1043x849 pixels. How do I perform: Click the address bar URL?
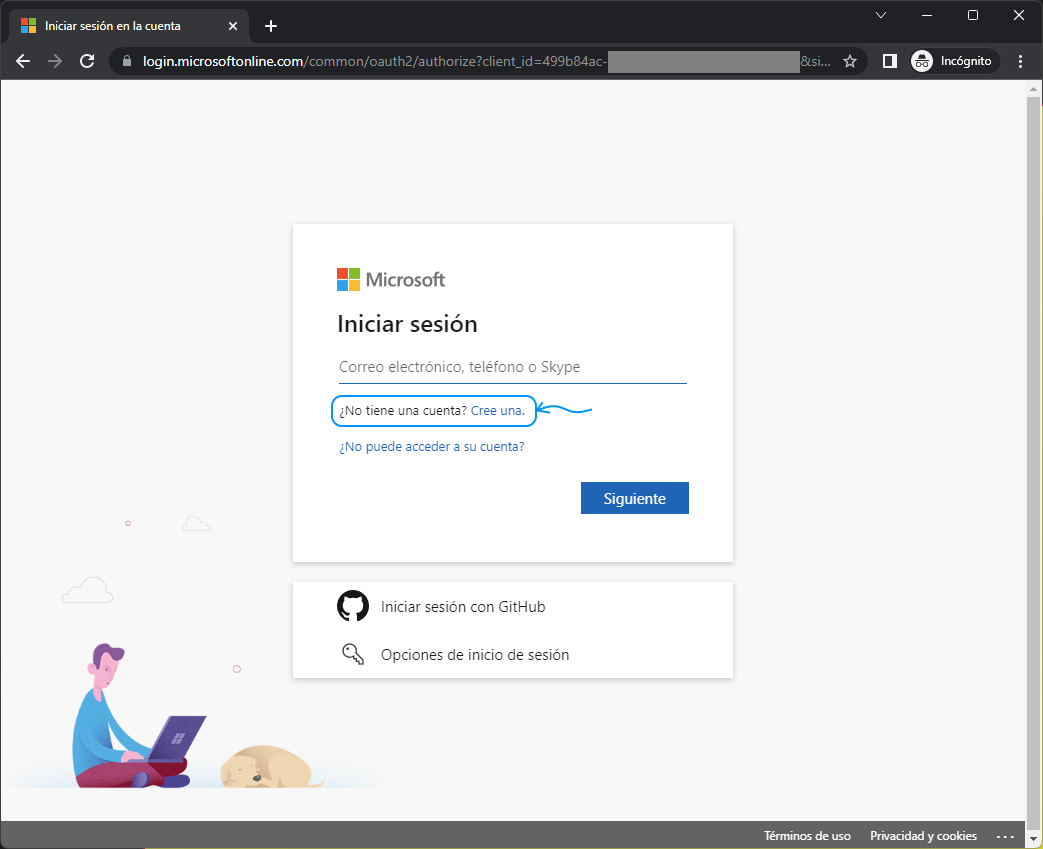click(x=486, y=61)
